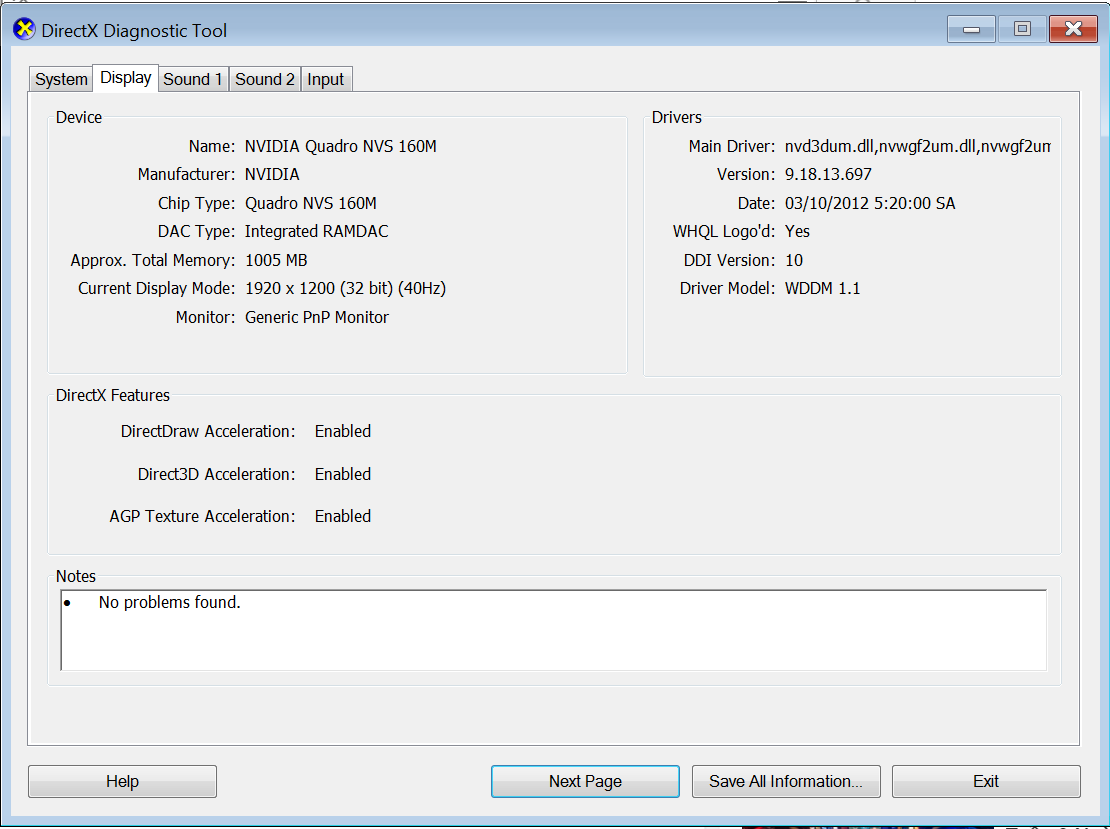Click the AGP Texture Acceleration Enabled status
This screenshot has width=1110, height=829.
click(343, 516)
